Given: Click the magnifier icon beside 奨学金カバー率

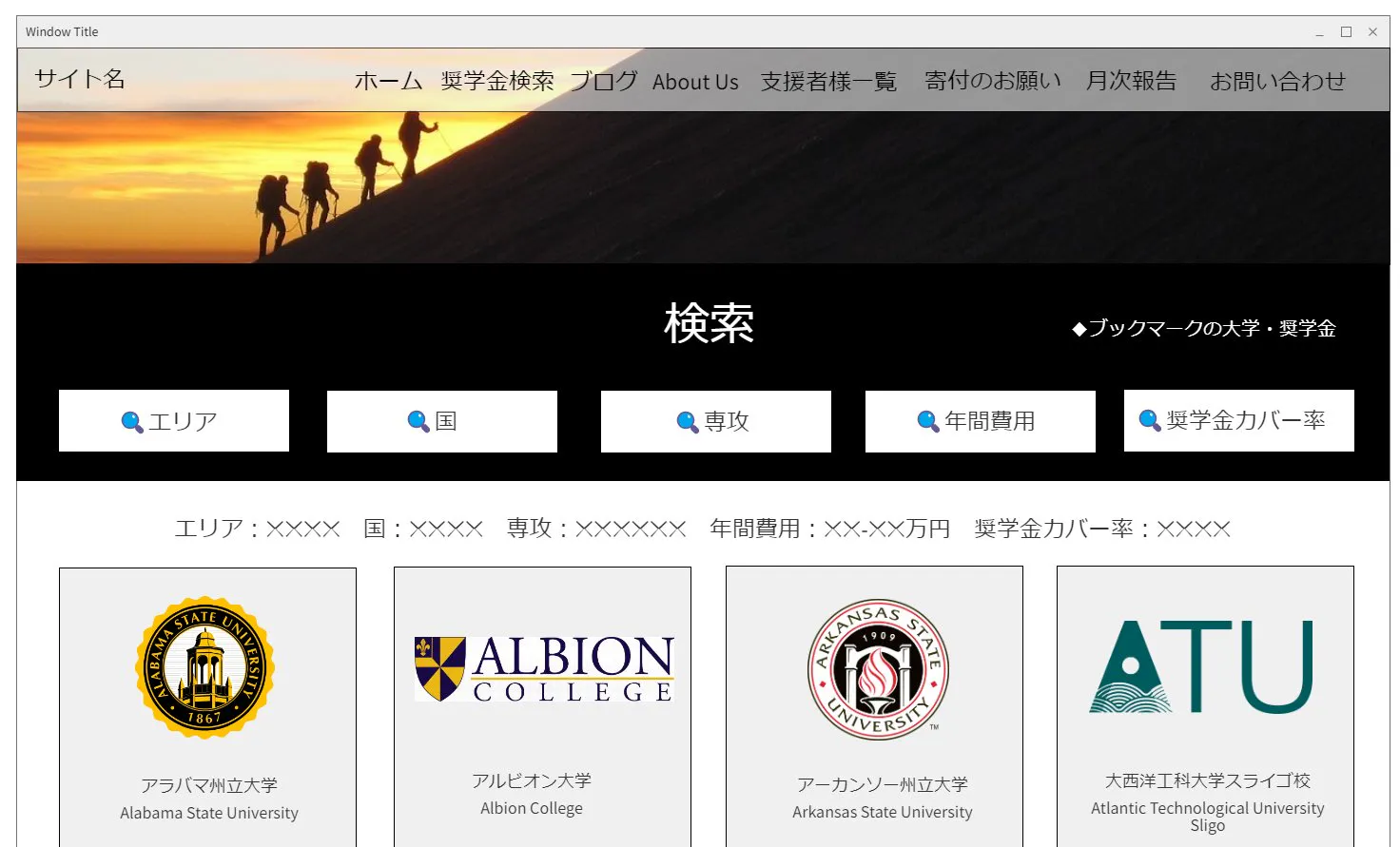Looking at the screenshot, I should [1150, 420].
